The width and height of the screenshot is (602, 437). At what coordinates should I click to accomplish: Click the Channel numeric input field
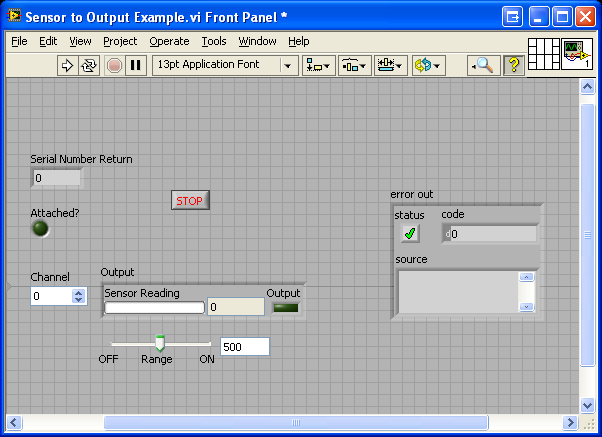pyautogui.click(x=51, y=296)
